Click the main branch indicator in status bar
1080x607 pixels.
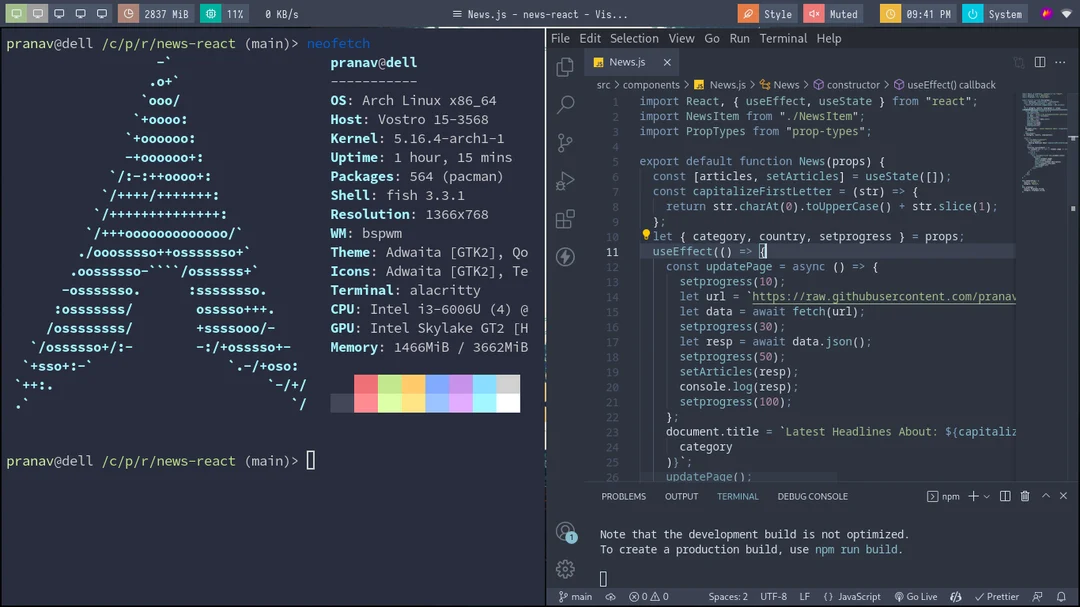tap(574, 596)
